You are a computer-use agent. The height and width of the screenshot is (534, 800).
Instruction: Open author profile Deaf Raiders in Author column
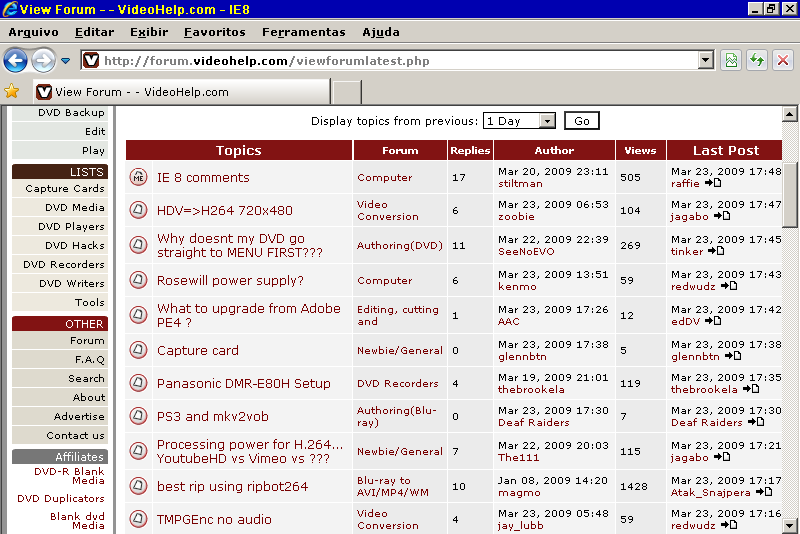click(x=534, y=423)
